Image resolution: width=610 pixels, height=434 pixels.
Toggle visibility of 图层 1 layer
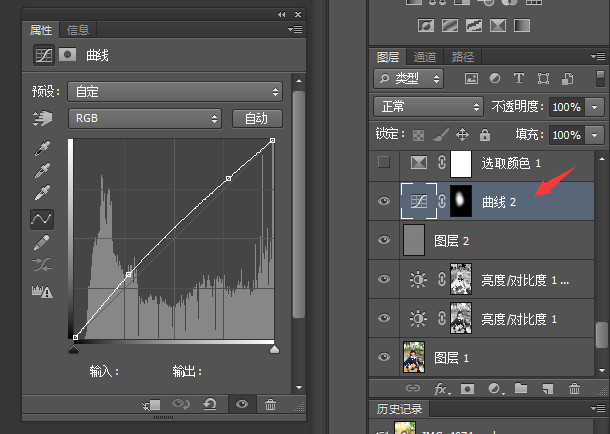coord(384,356)
